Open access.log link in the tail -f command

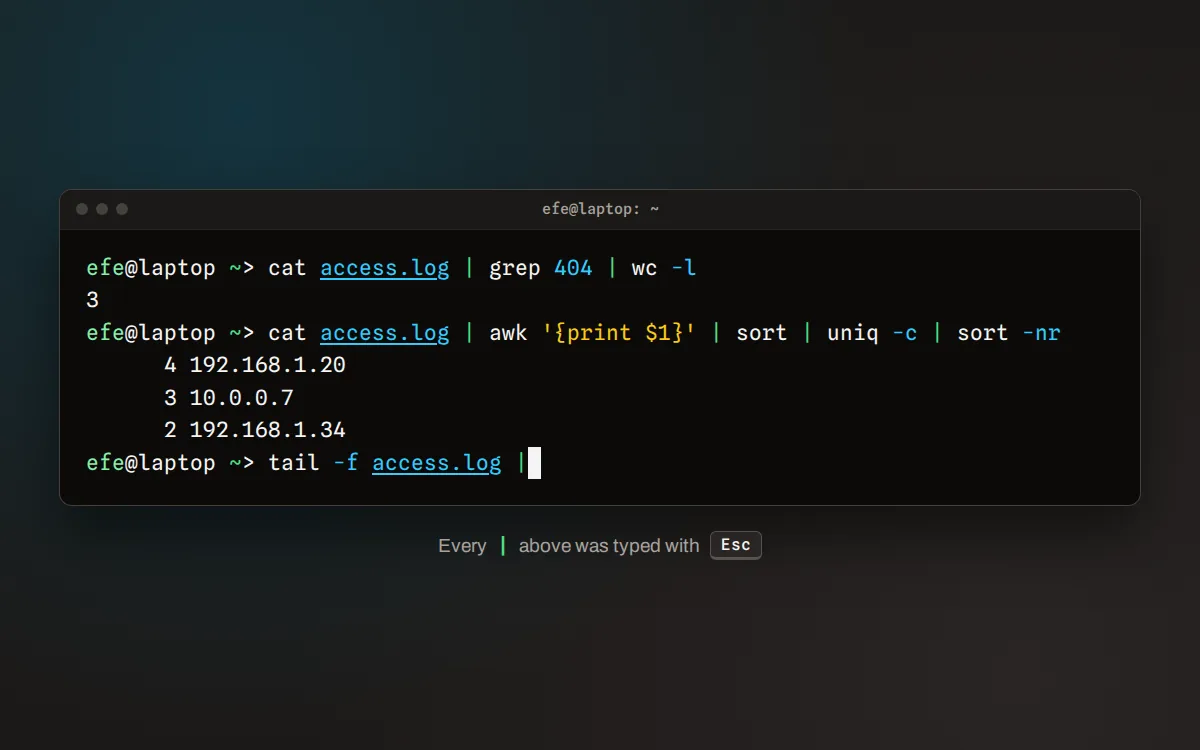click(x=437, y=463)
